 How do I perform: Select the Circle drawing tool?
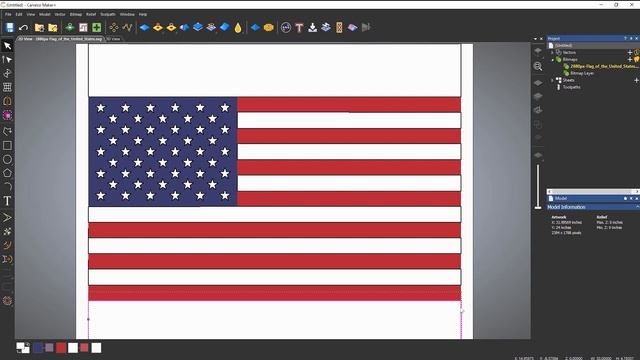click(7, 160)
